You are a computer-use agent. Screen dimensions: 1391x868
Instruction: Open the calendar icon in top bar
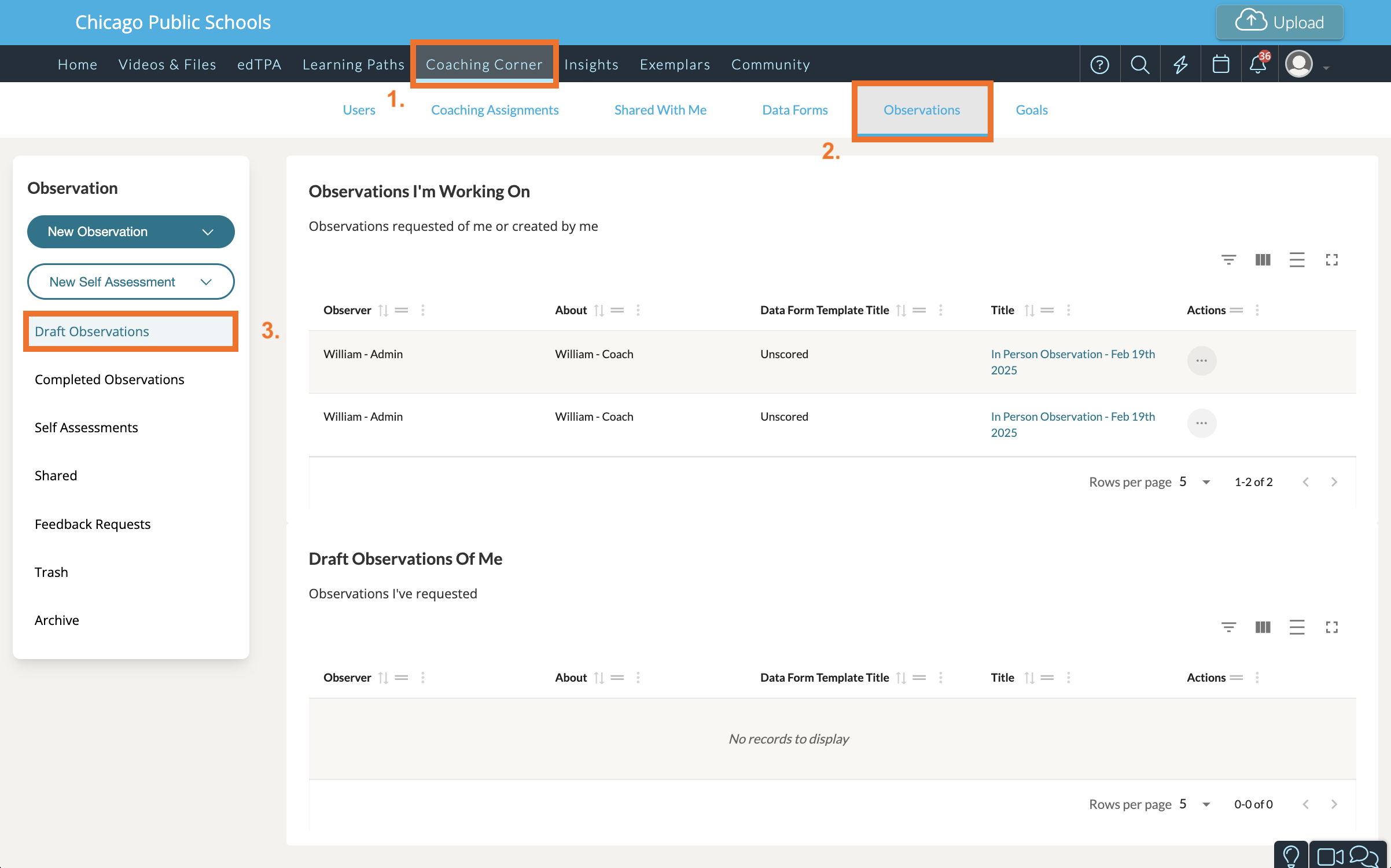click(x=1221, y=64)
